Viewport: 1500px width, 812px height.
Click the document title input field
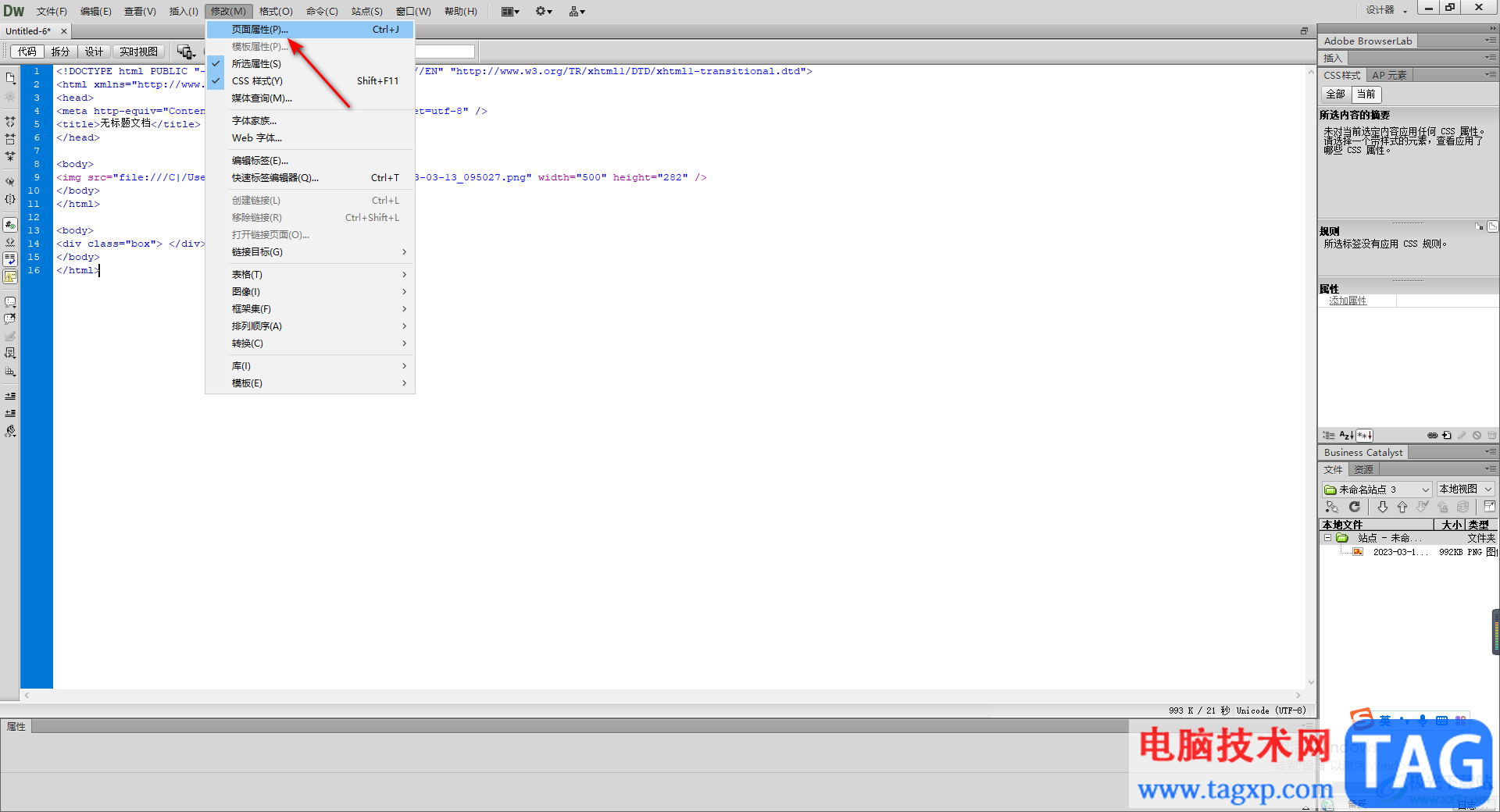tap(444, 52)
